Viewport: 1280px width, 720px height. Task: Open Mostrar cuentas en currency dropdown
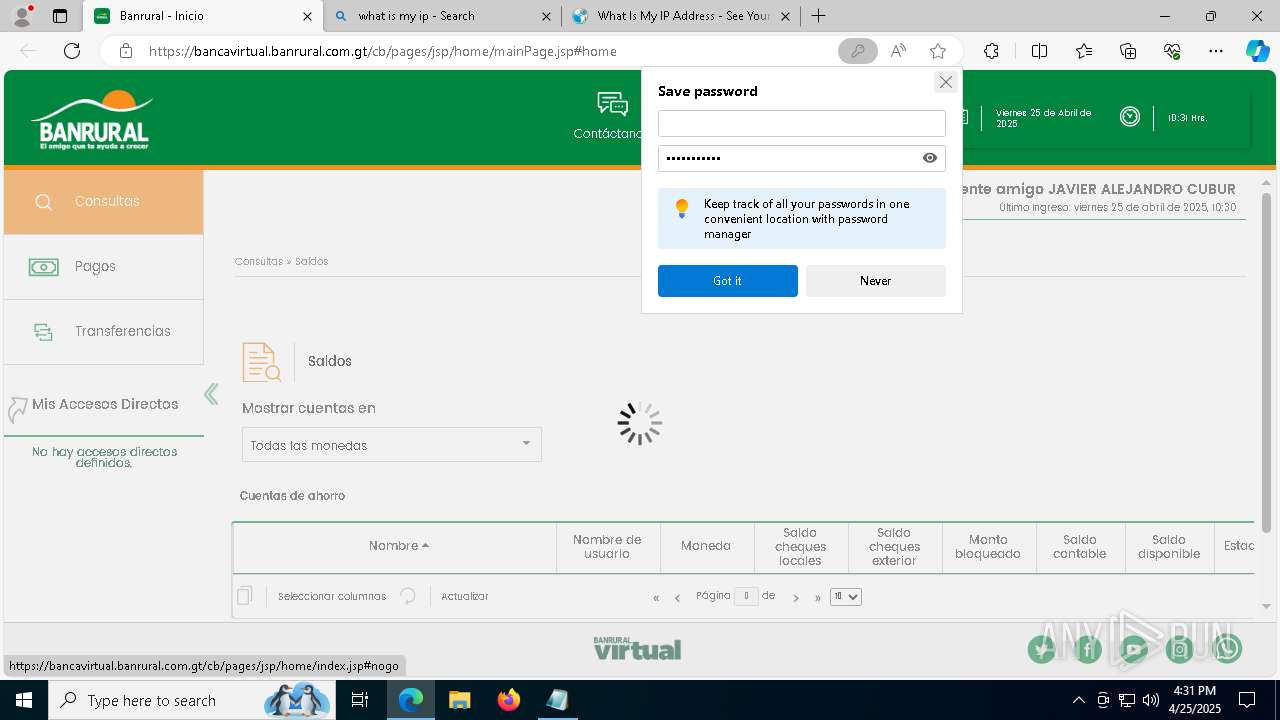392,445
